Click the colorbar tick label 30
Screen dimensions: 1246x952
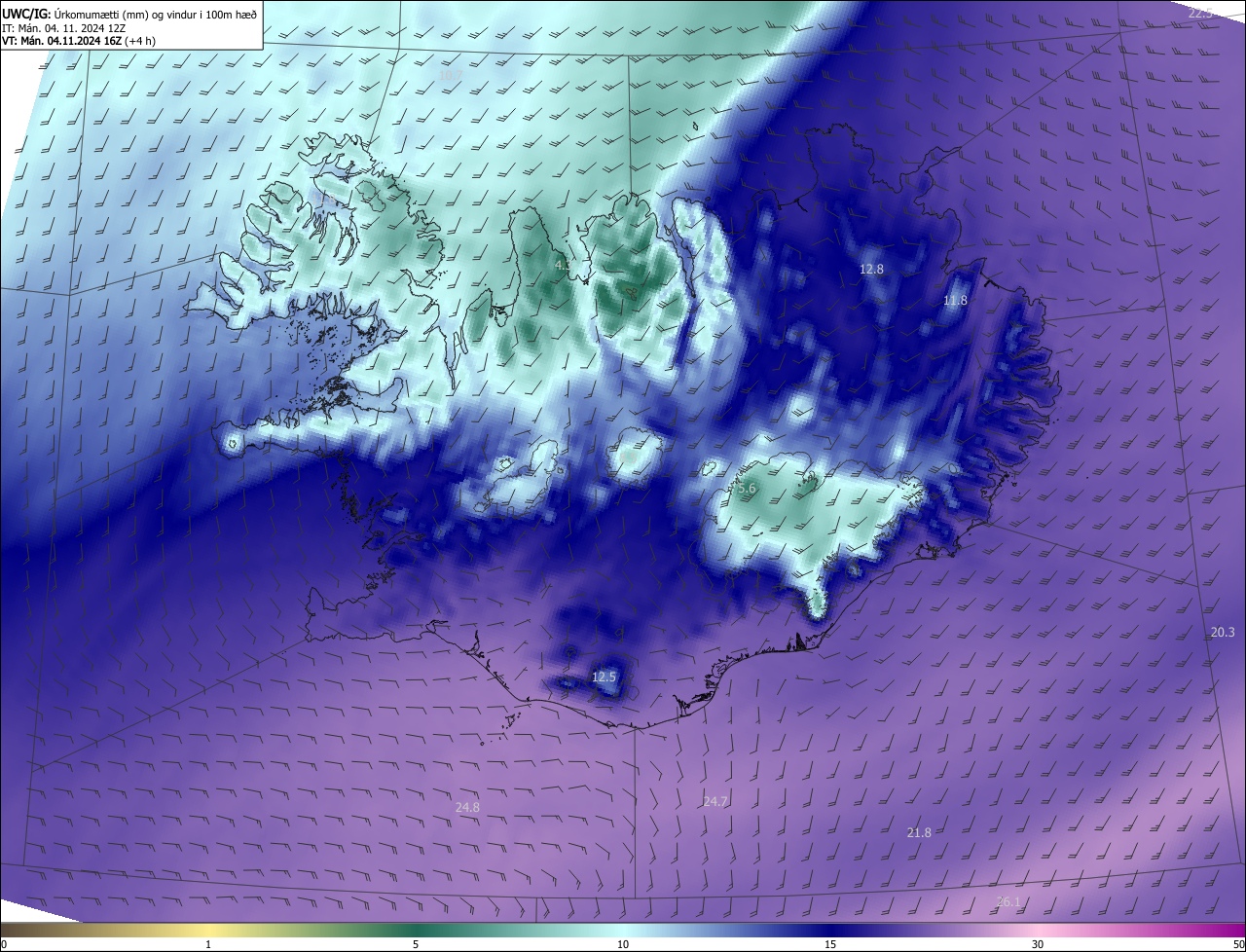point(1038,944)
